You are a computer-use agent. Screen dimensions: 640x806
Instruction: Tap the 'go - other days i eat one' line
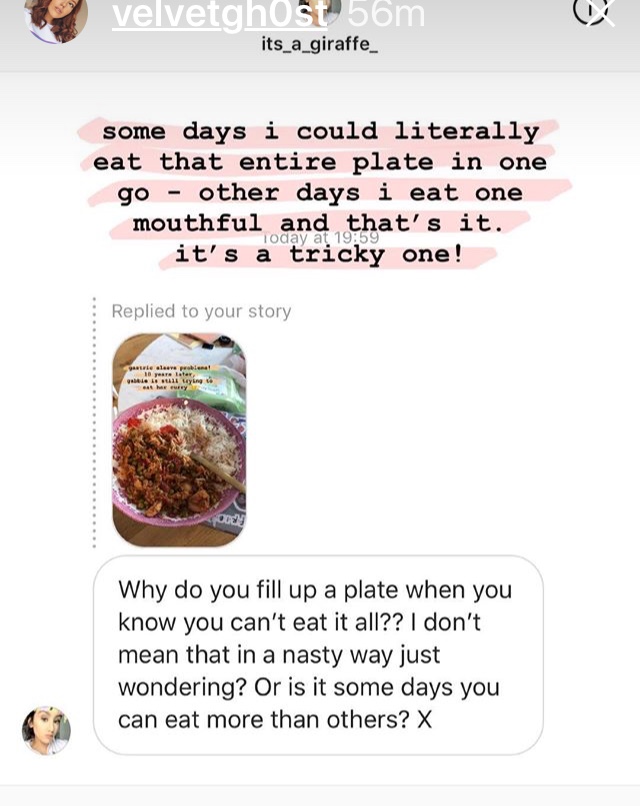coord(320,193)
